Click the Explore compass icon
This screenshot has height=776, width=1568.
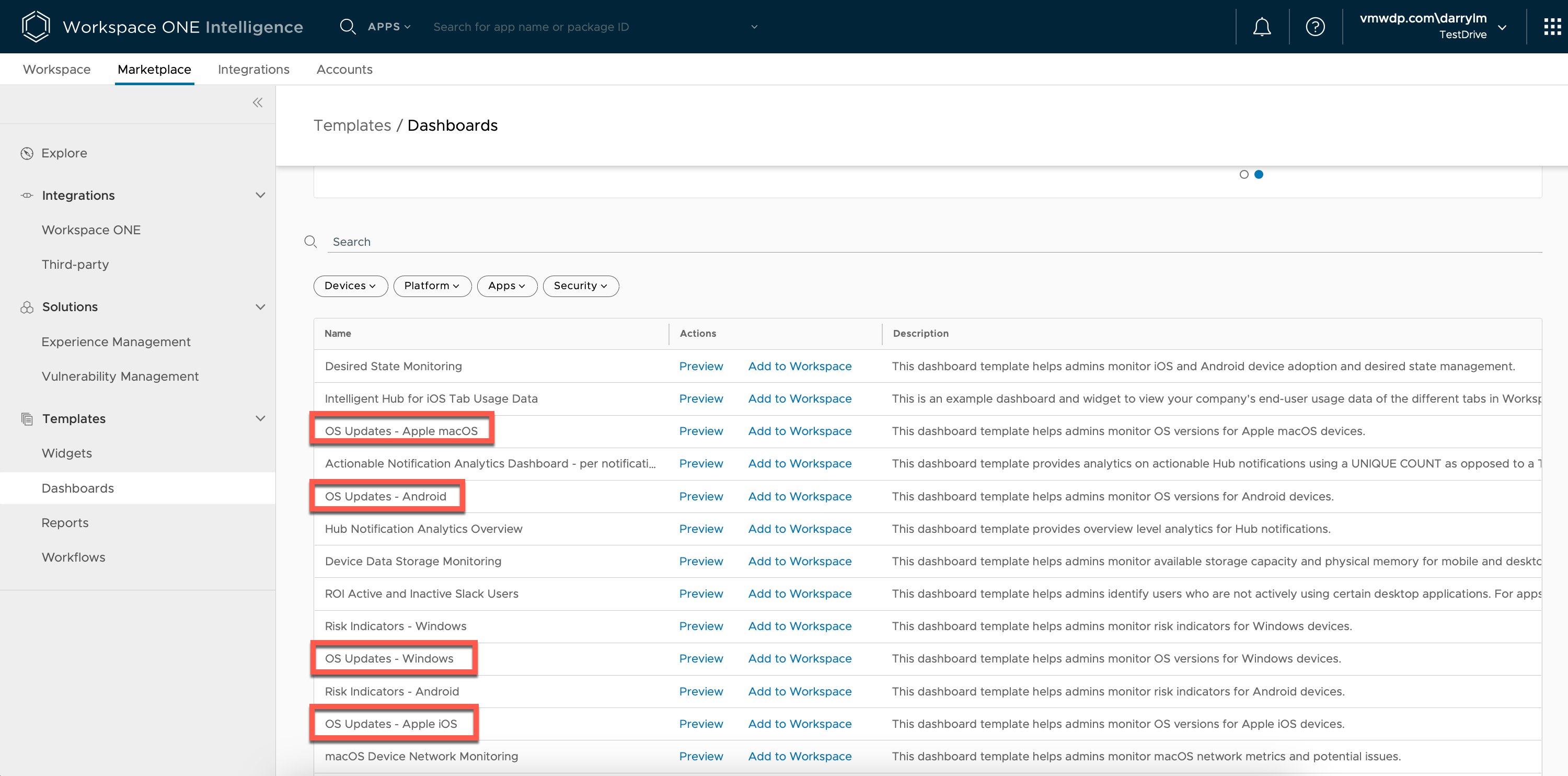pyautogui.click(x=27, y=154)
